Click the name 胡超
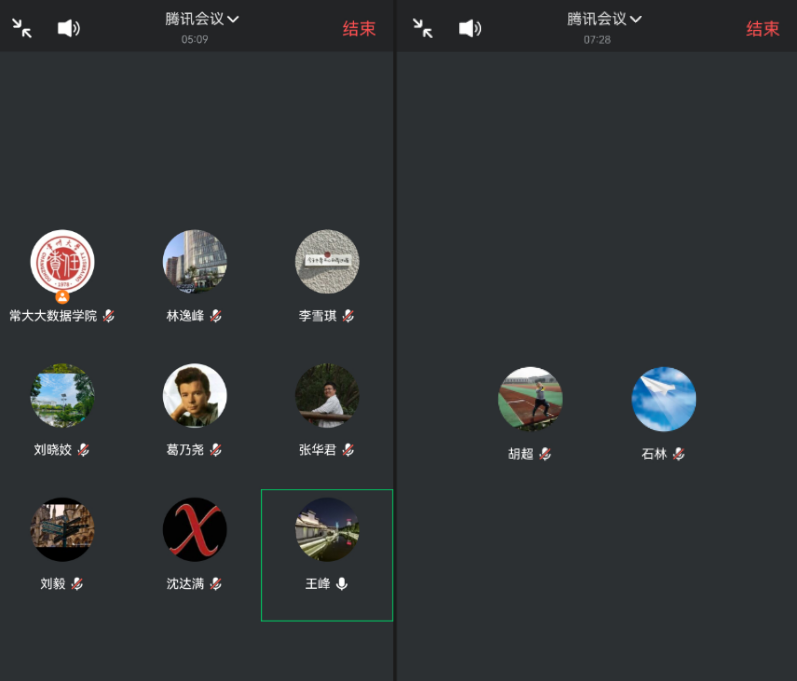 (x=520, y=453)
